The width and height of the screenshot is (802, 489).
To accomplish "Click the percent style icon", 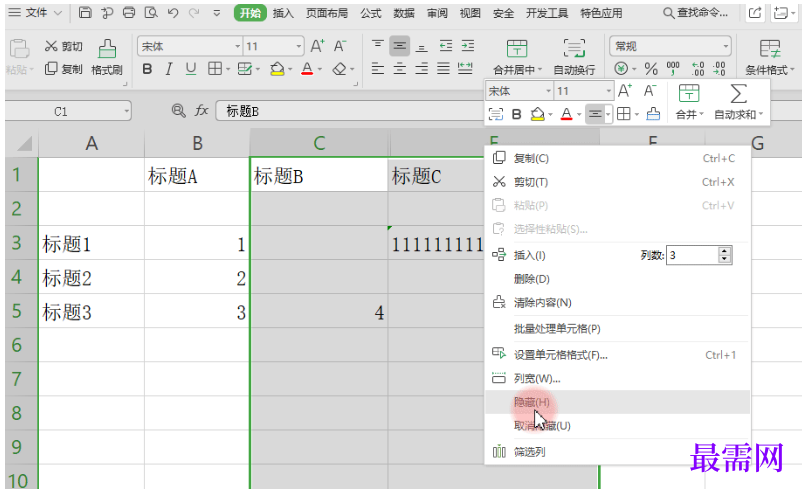I will pyautogui.click(x=651, y=69).
